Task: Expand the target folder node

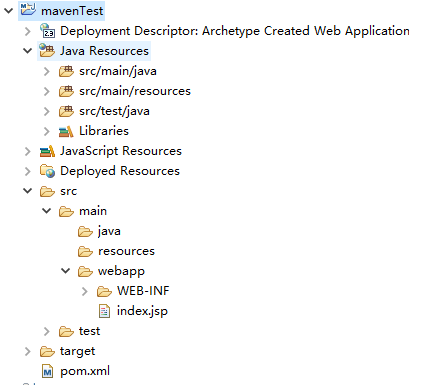Action: click(x=28, y=351)
